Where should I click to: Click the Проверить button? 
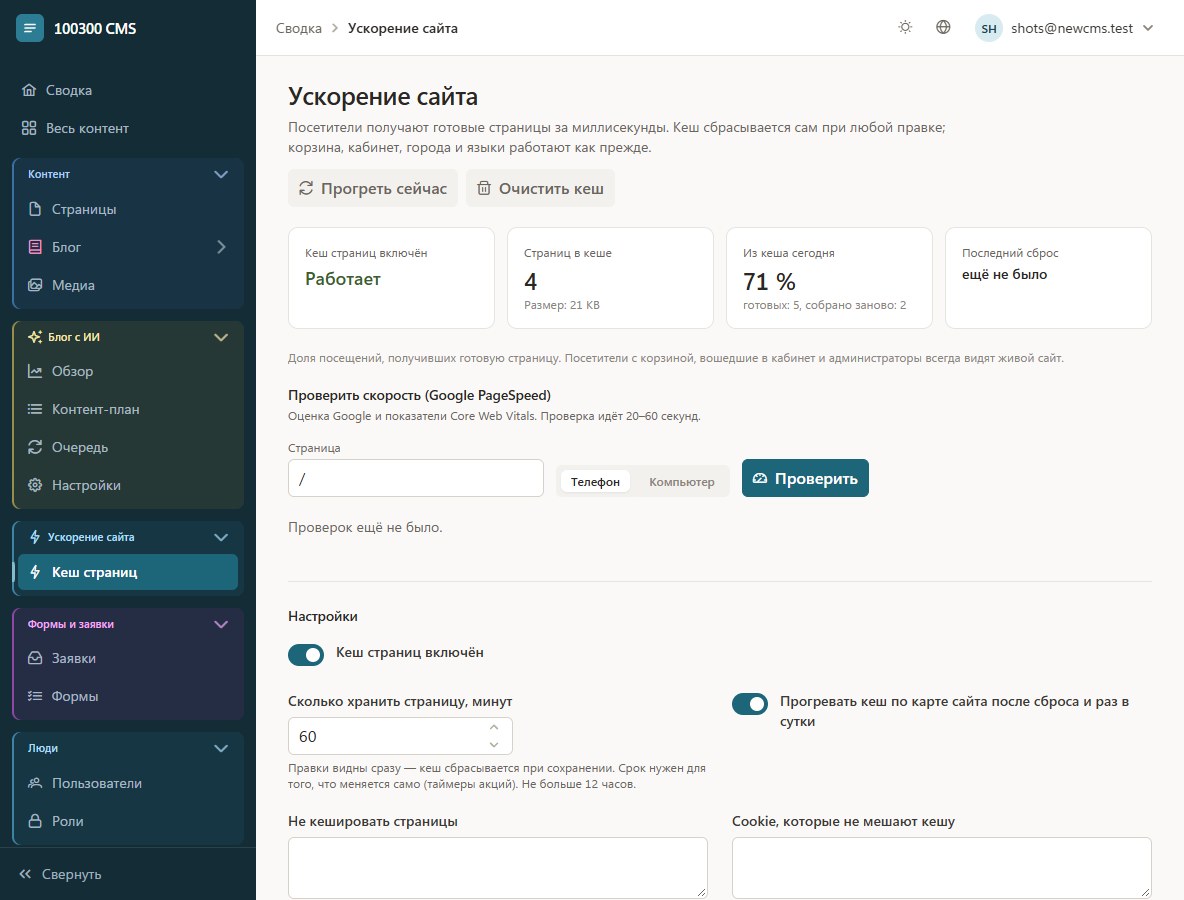(805, 478)
